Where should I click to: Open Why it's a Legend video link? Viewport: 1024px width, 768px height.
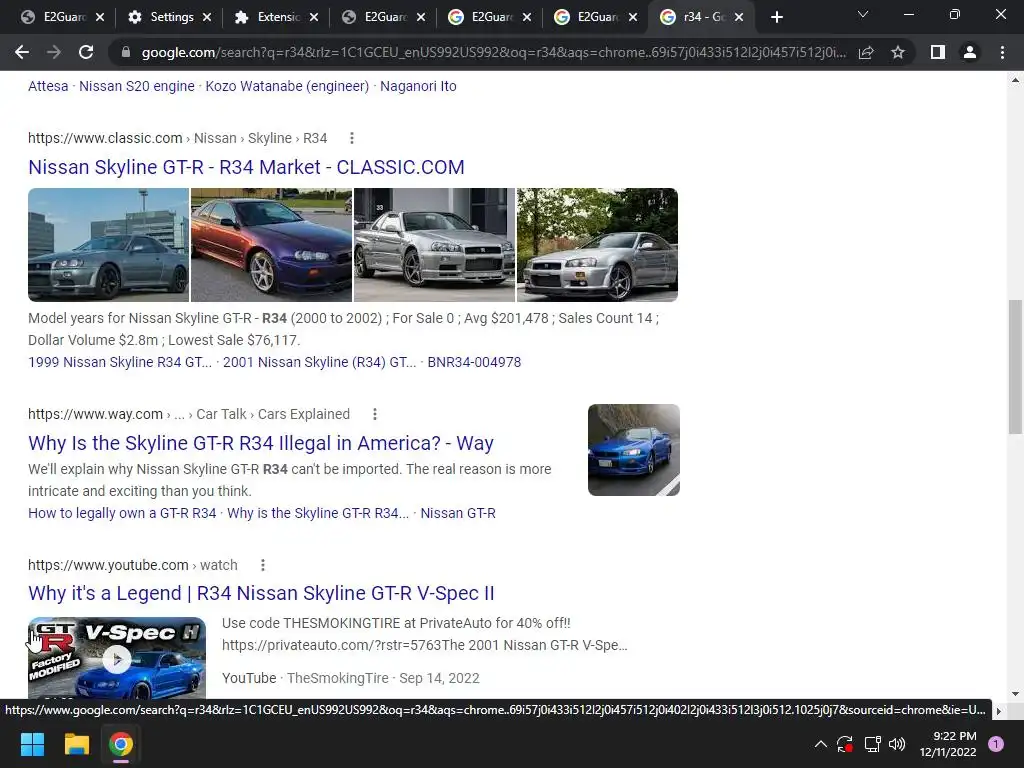pyautogui.click(x=261, y=593)
